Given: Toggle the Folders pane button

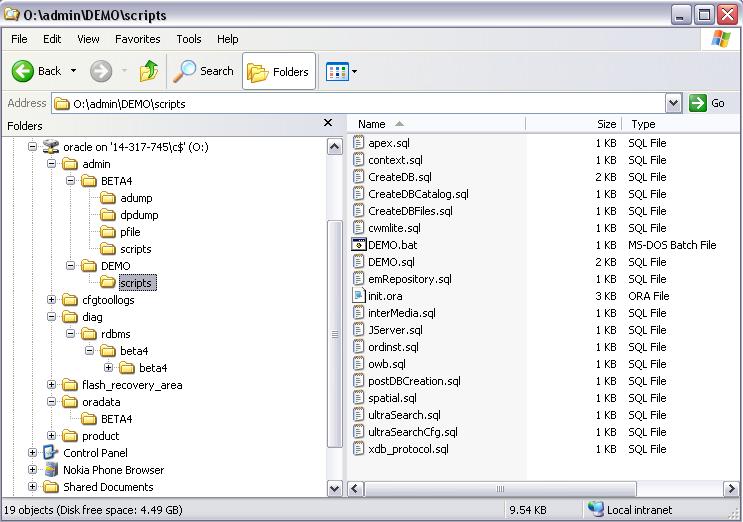Looking at the screenshot, I should click(x=279, y=72).
